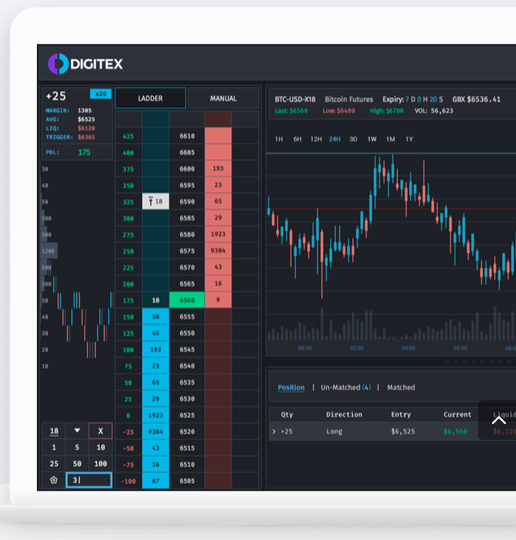
Task: Choose quantity preset 10
Action: point(101,447)
